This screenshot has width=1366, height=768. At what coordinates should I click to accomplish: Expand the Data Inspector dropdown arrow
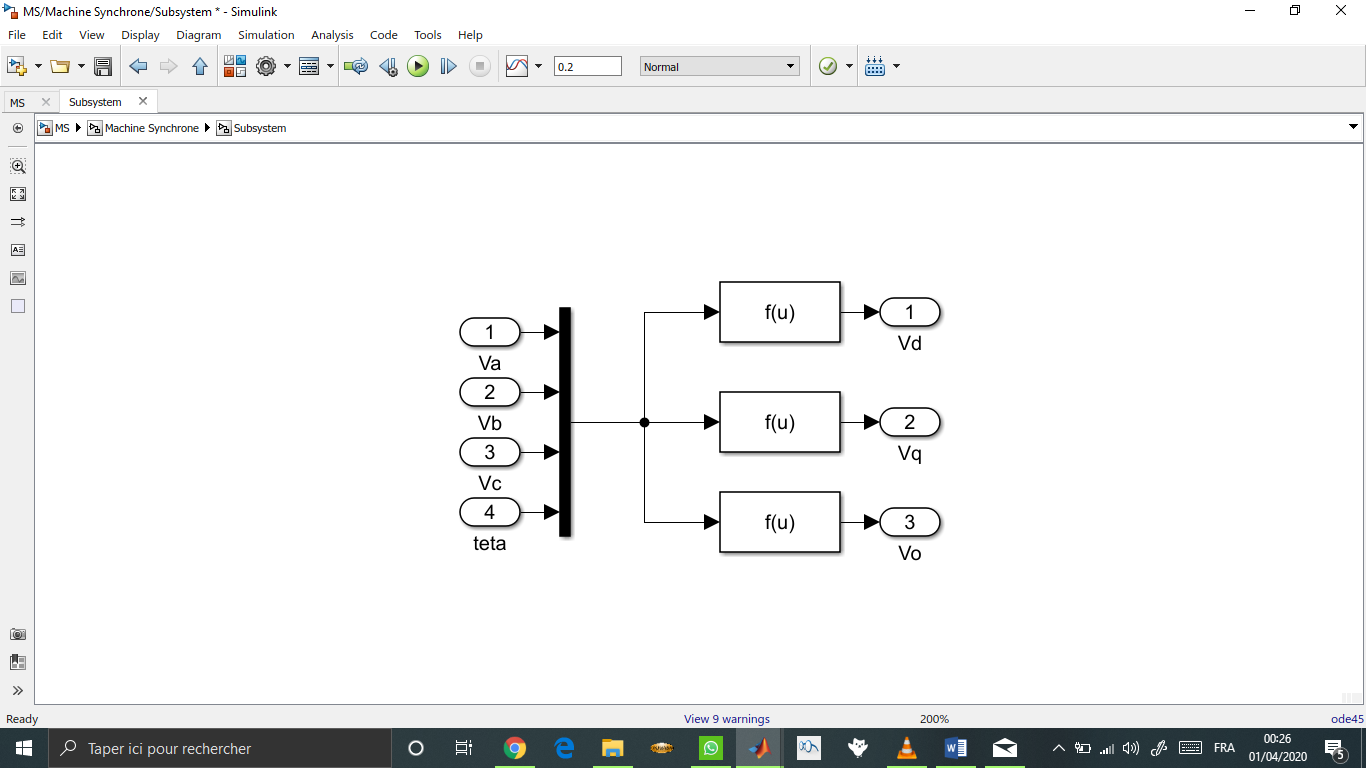pyautogui.click(x=539, y=66)
